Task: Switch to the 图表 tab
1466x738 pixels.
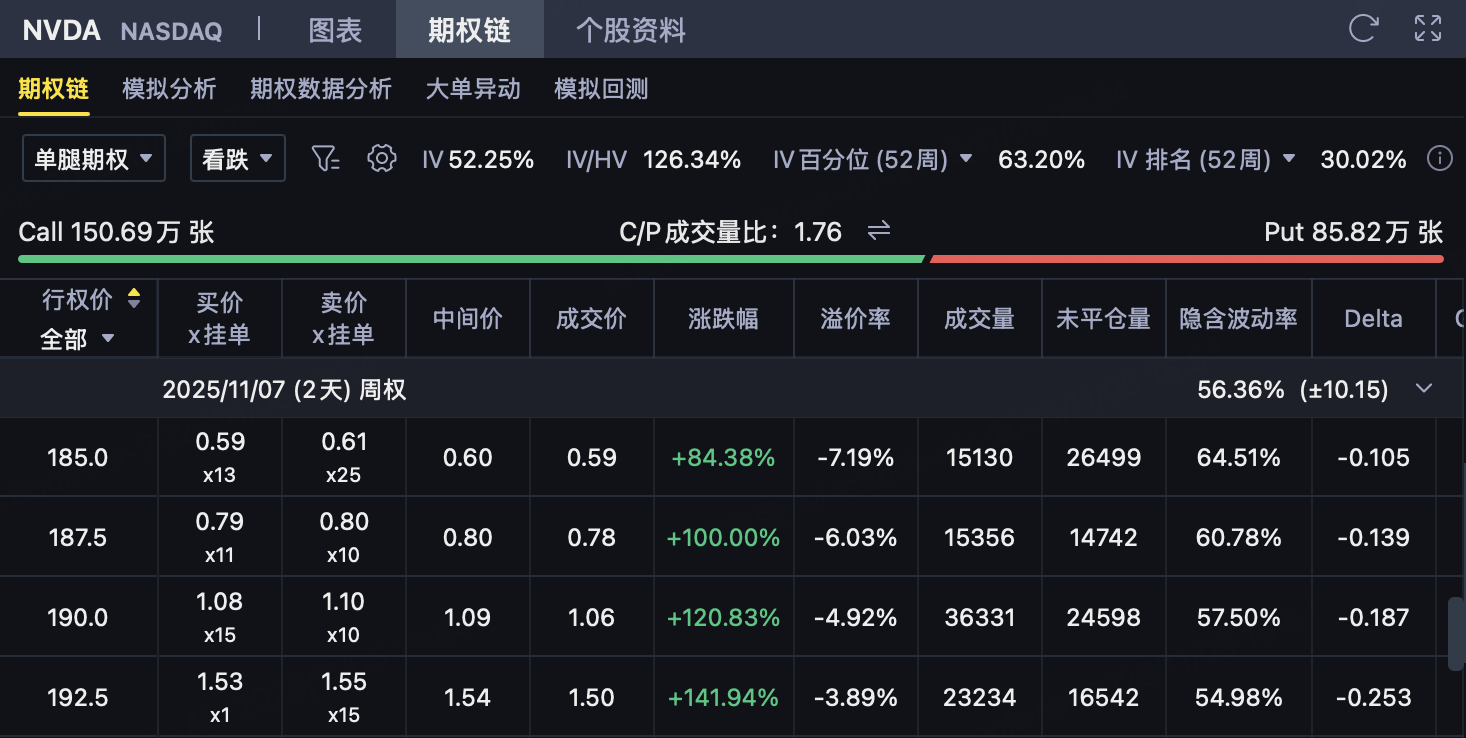Action: tap(335, 30)
